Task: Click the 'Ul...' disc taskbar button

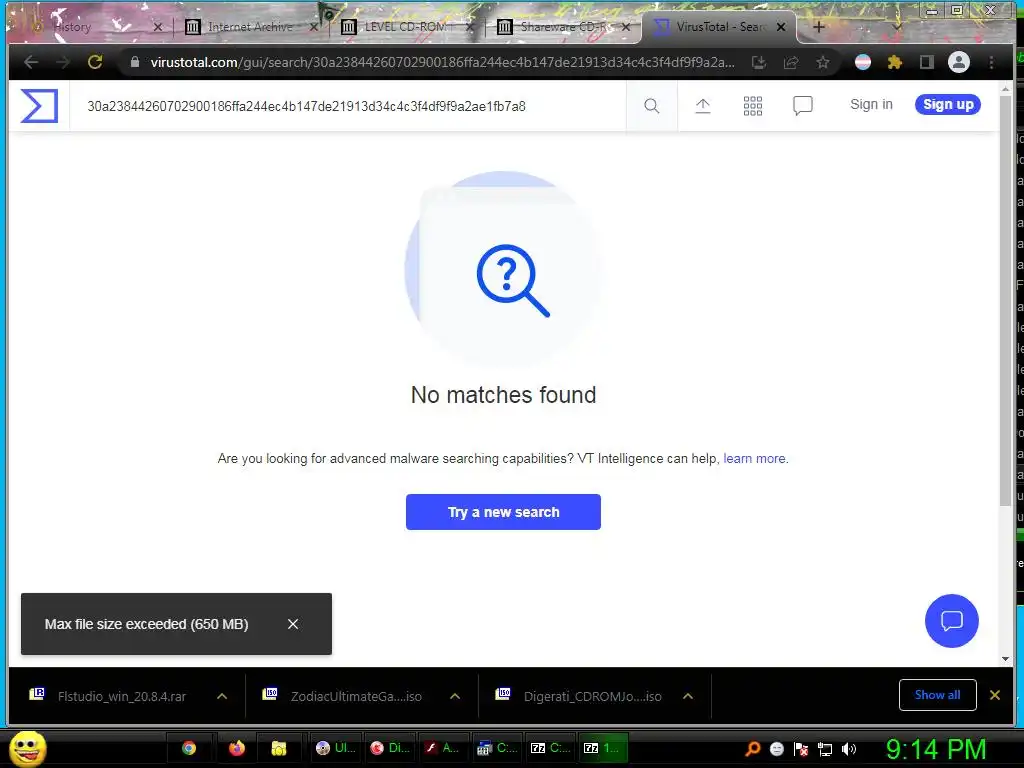Action: [335, 748]
